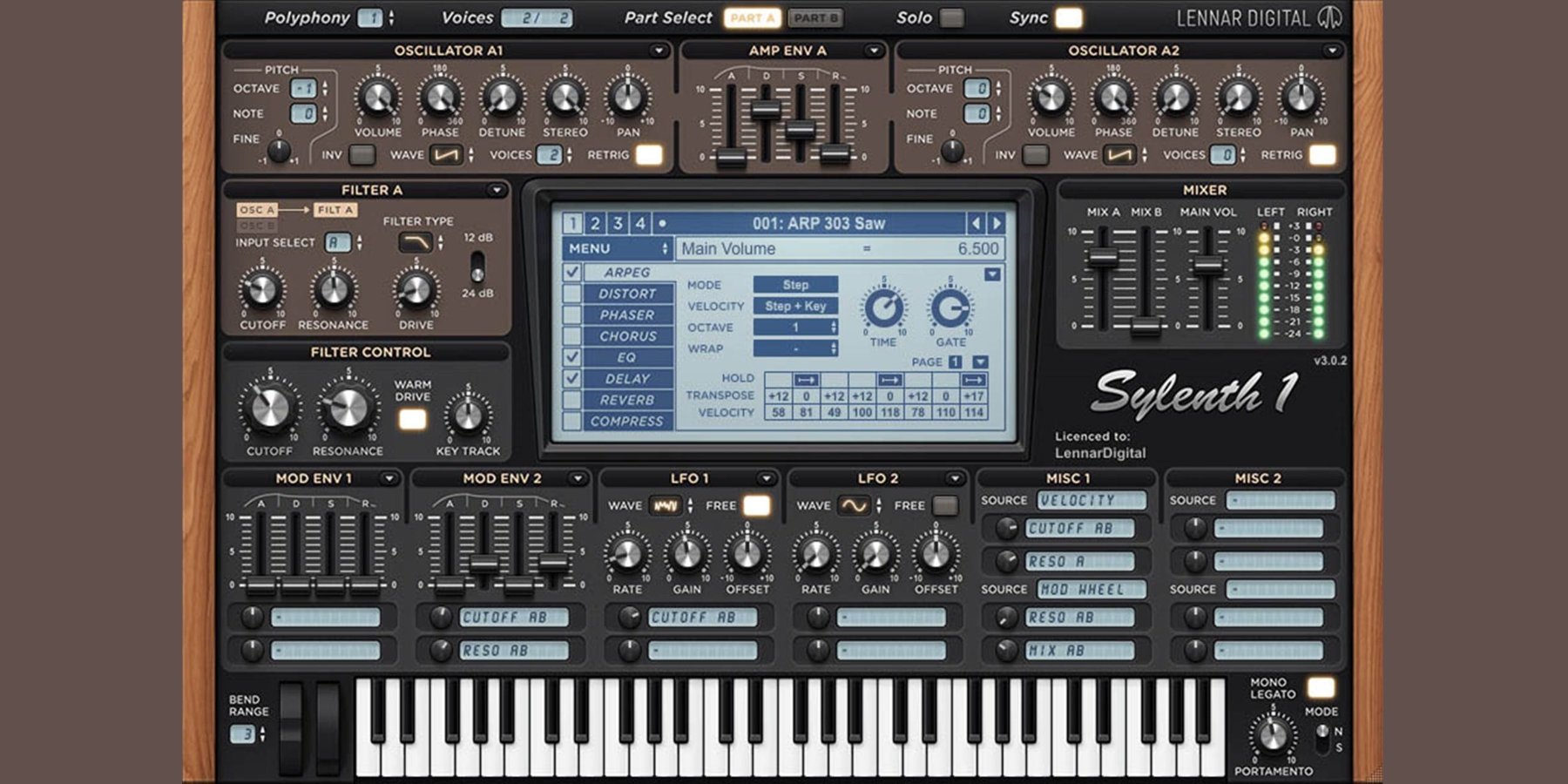Toggle LFO 1 Free button

[756, 505]
